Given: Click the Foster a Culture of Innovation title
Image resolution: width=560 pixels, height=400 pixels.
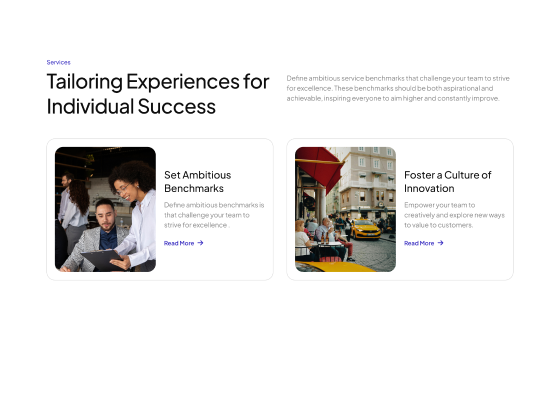Looking at the screenshot, I should [x=448, y=181].
